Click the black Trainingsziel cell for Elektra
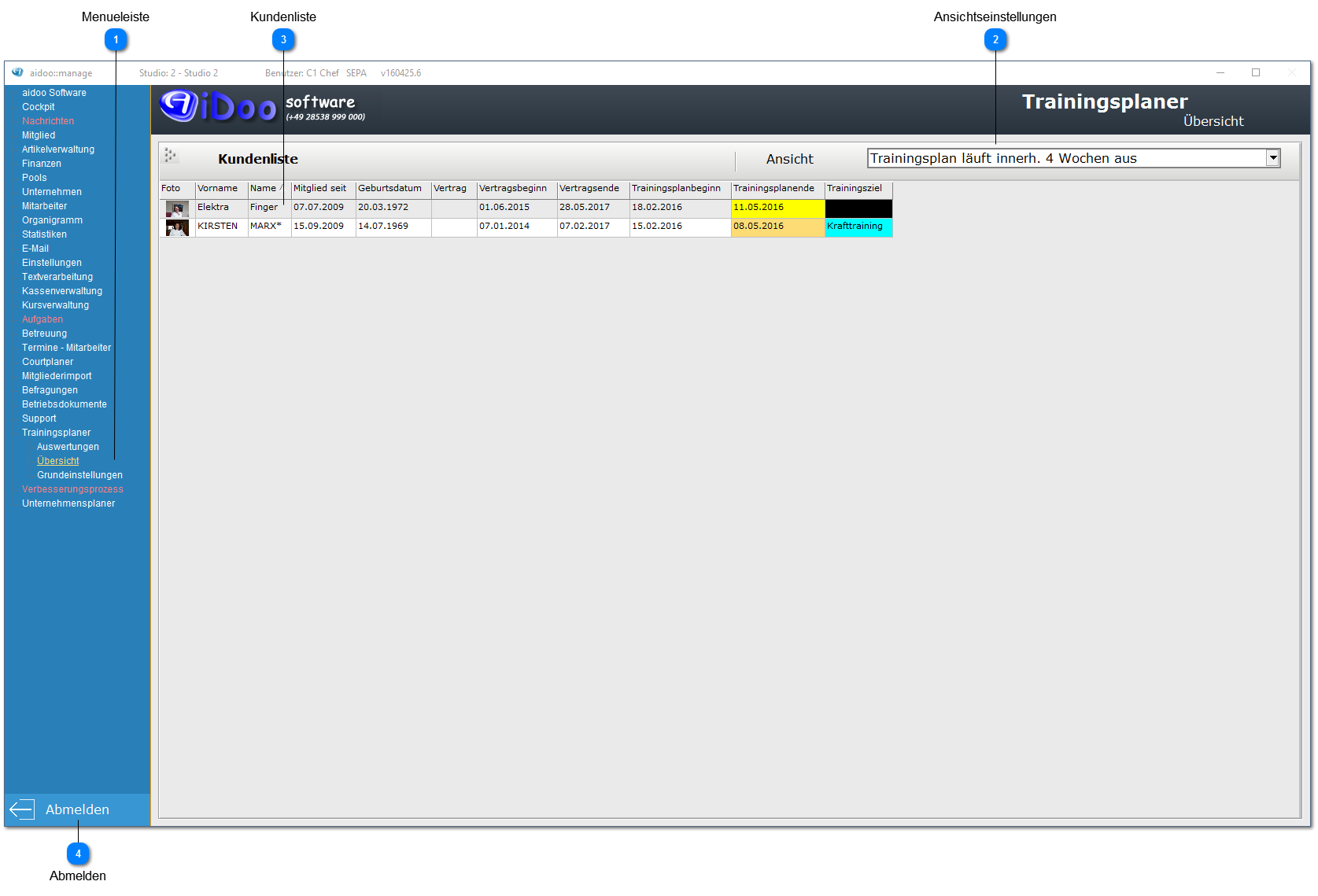 (x=858, y=208)
